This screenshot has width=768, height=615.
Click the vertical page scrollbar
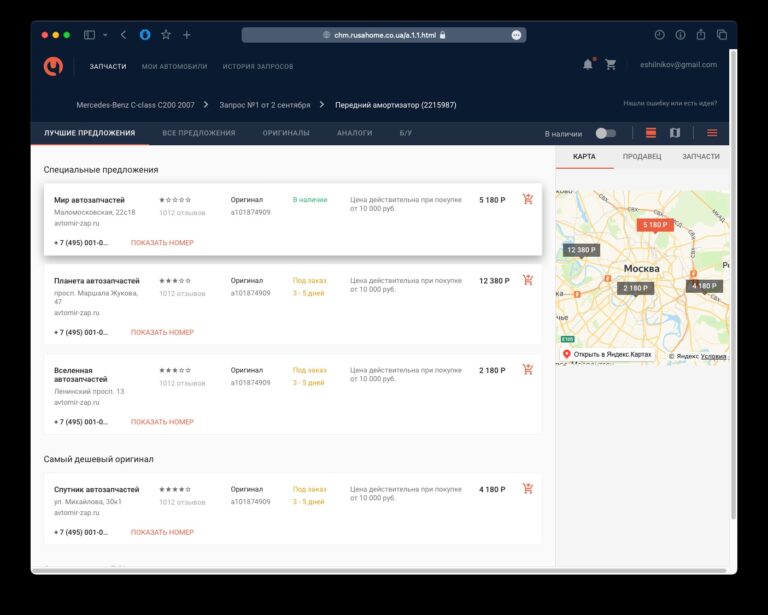pyautogui.click(x=733, y=284)
